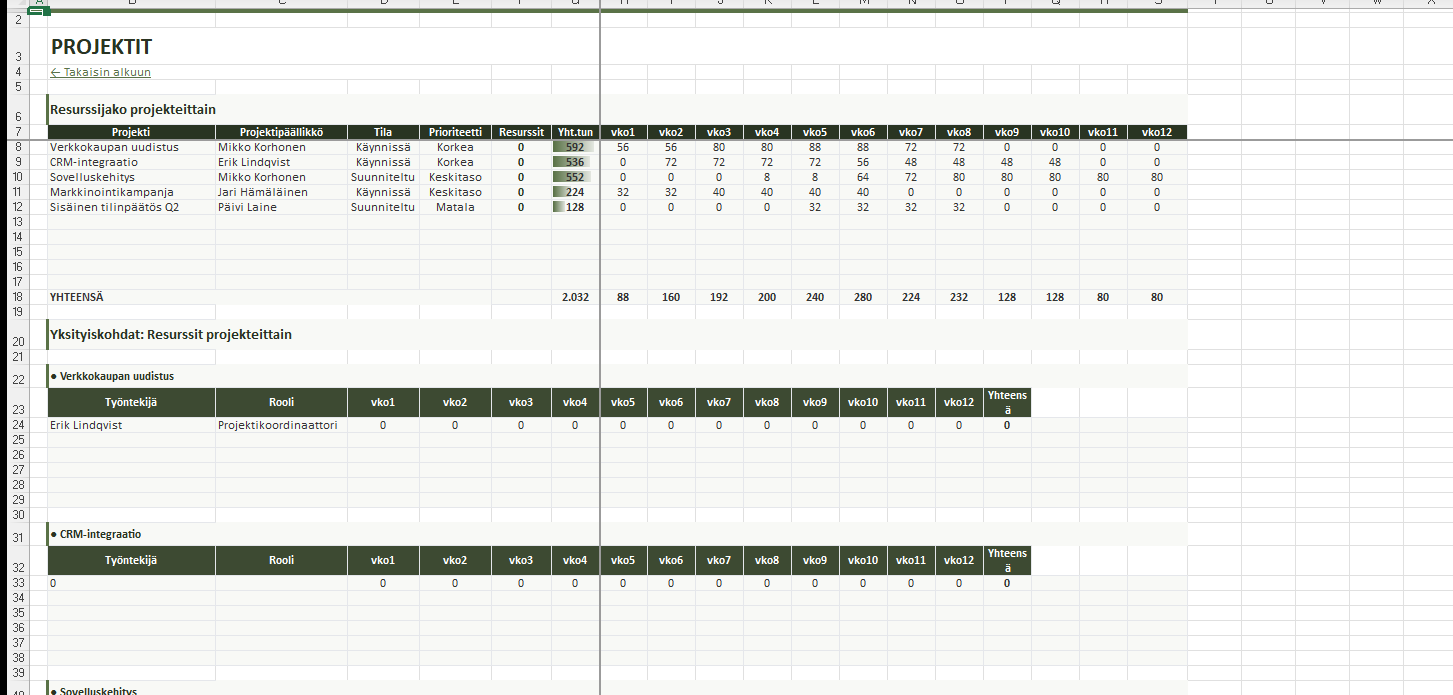Select 'Projektikoordinaattori' role cell
1453x695 pixels.
click(x=278, y=425)
